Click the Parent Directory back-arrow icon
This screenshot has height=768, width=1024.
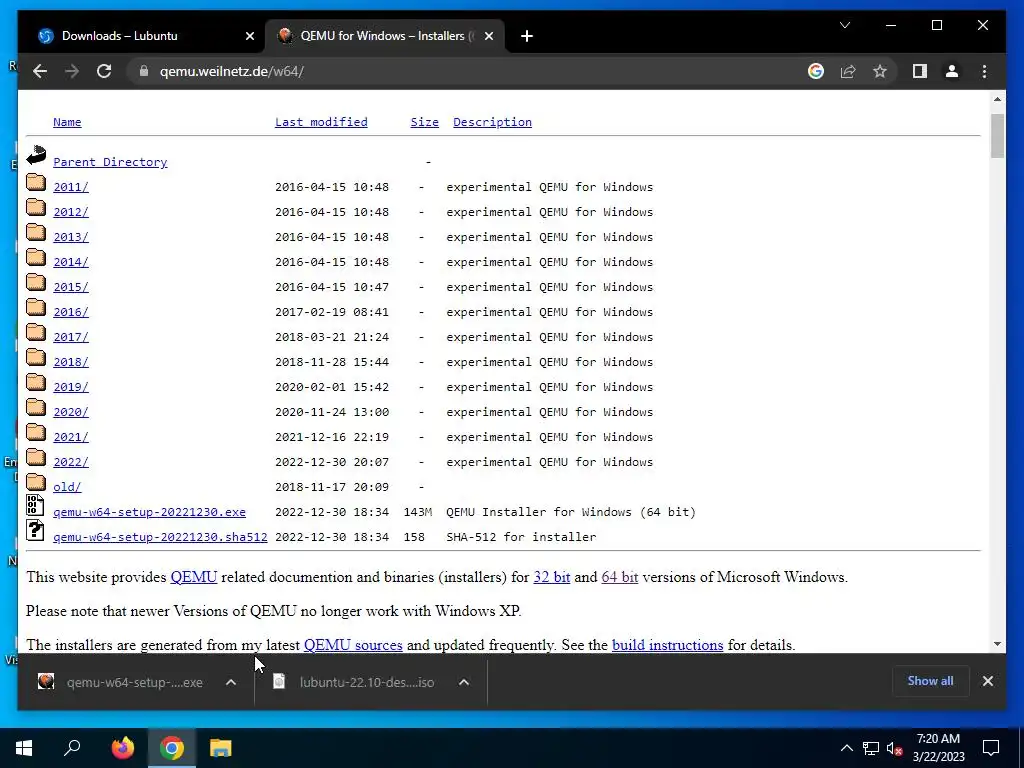(x=36, y=156)
